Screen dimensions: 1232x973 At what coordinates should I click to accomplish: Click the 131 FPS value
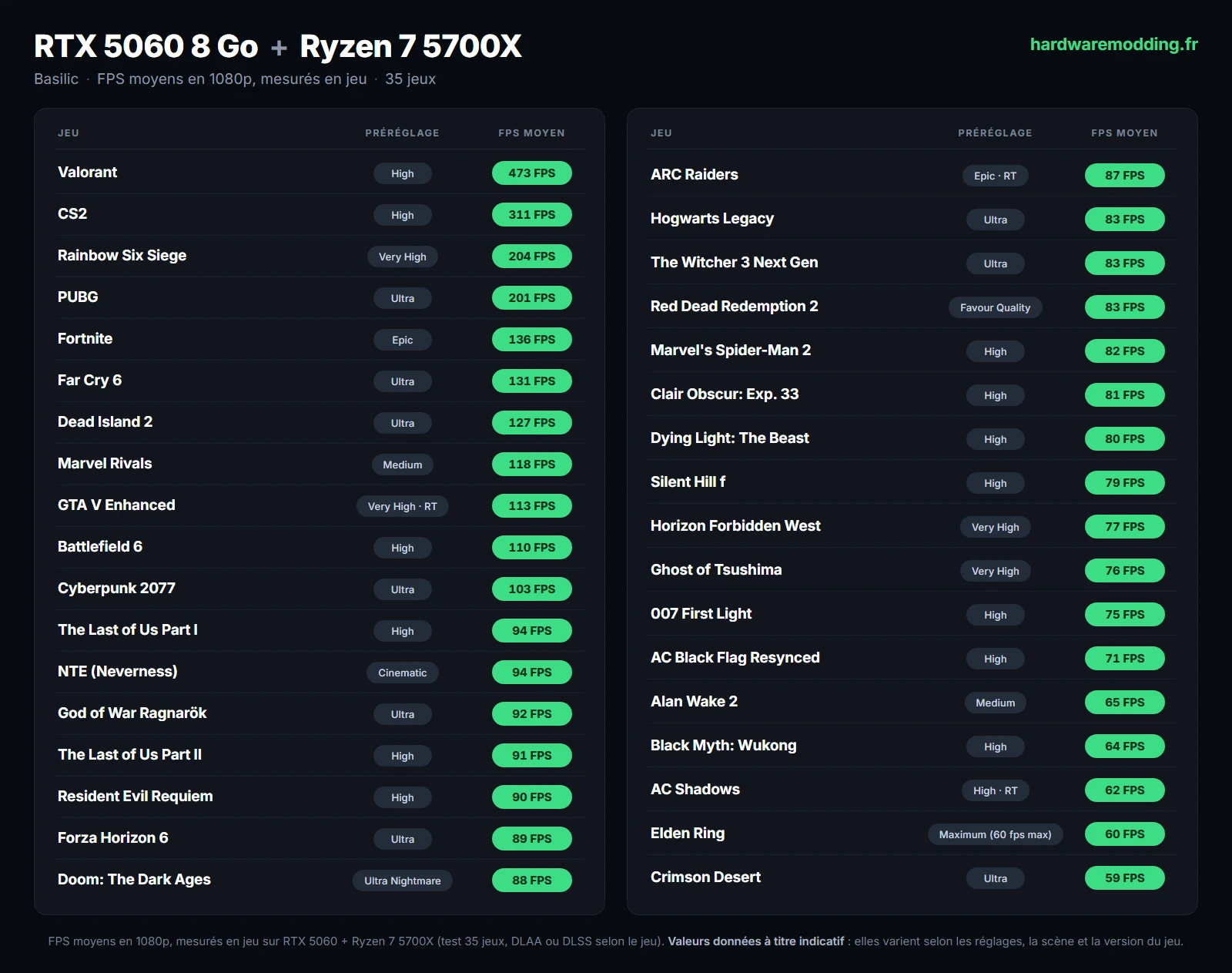point(531,381)
